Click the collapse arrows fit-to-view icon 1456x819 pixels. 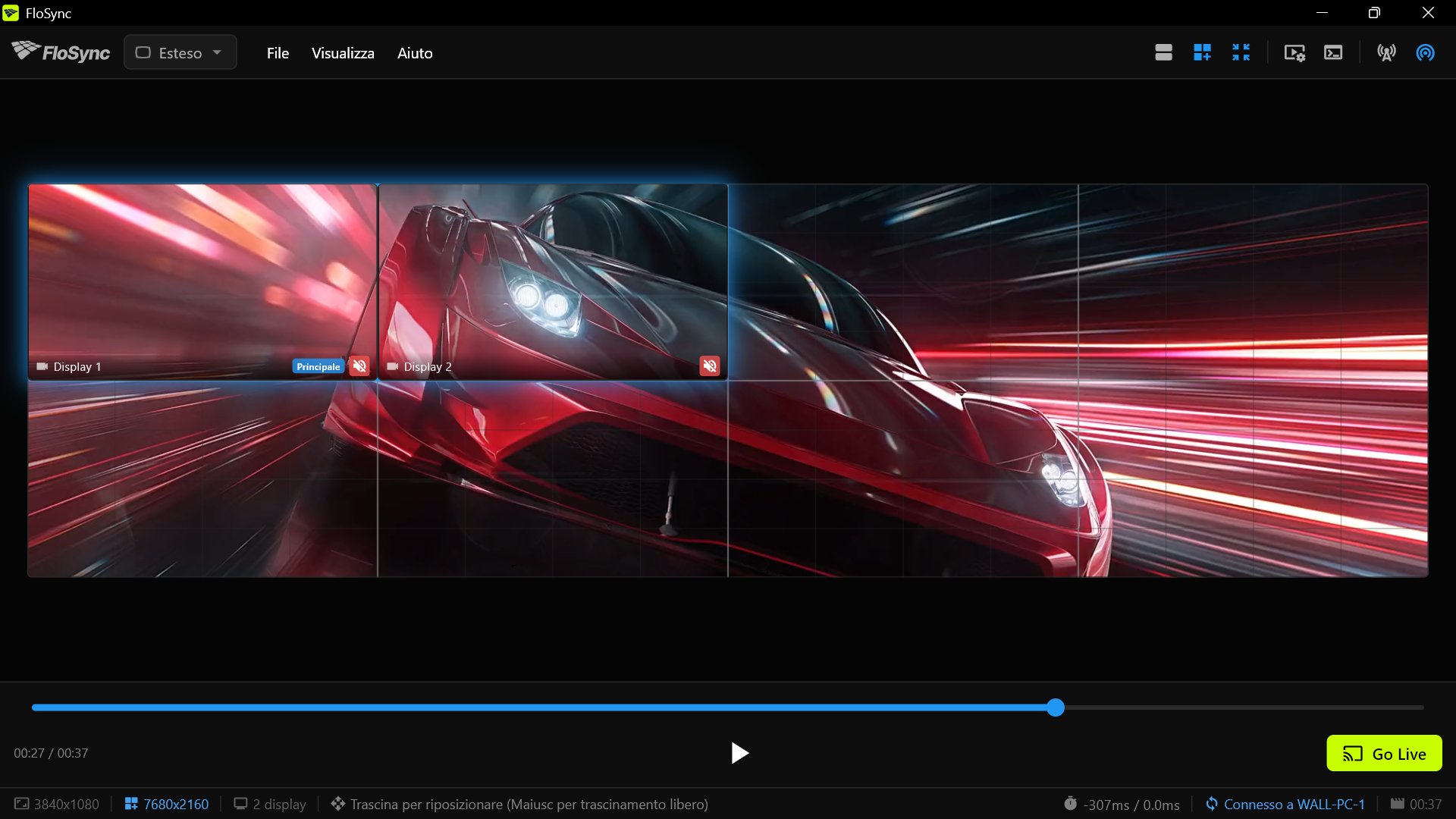[1241, 52]
